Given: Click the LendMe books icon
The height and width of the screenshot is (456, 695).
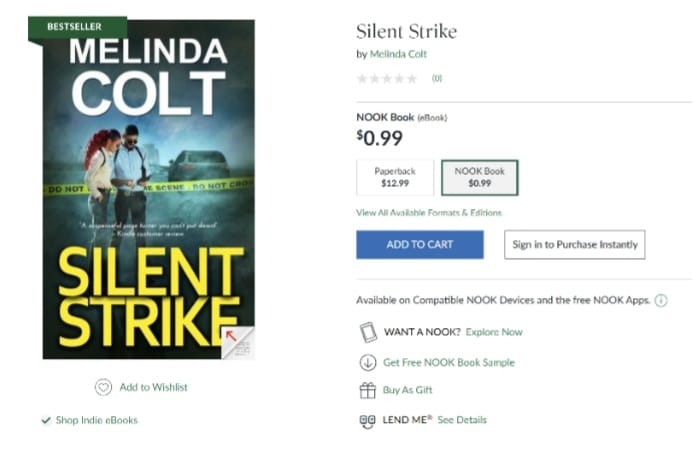Looking at the screenshot, I should [367, 420].
